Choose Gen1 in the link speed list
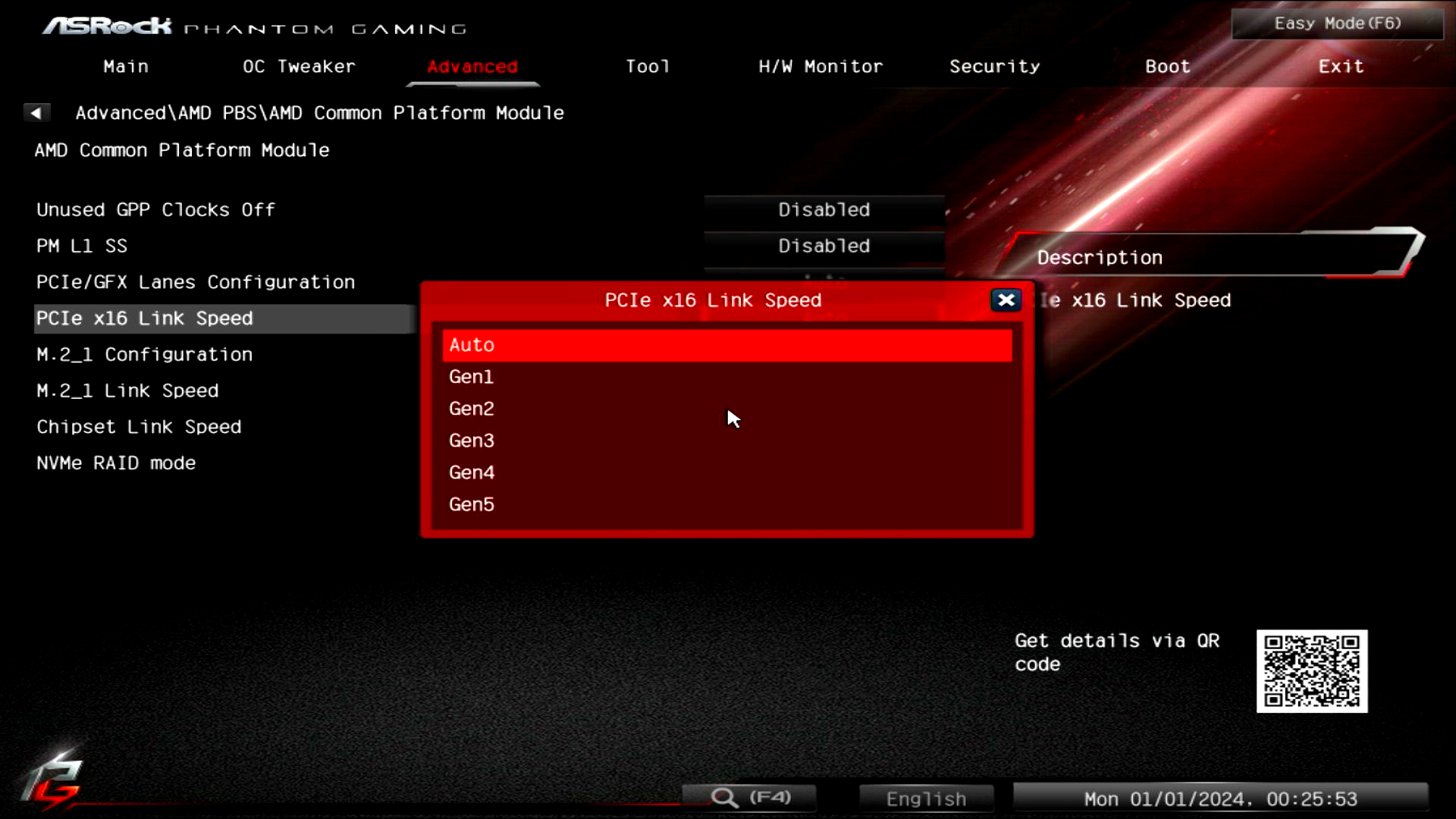The width and height of the screenshot is (1456, 819). 471,377
